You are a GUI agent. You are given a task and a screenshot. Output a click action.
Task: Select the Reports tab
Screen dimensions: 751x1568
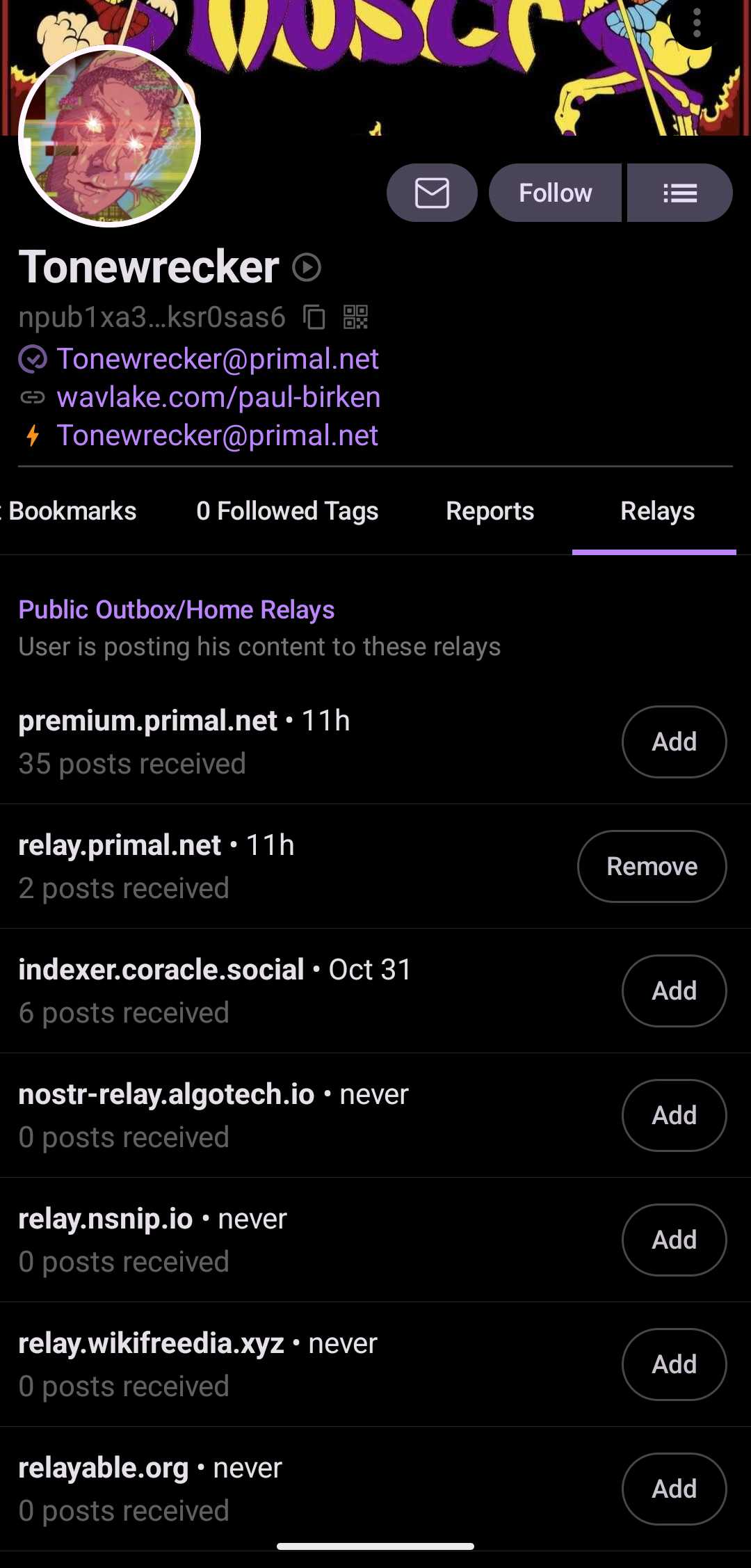[x=490, y=511]
